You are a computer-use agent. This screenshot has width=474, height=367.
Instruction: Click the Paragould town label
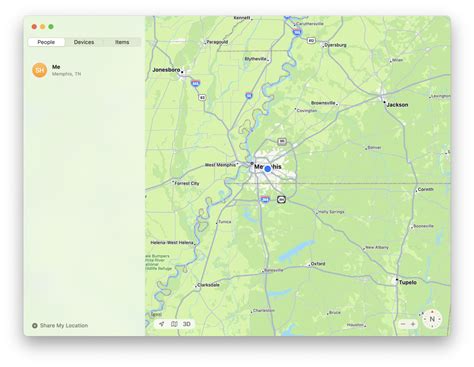(x=217, y=42)
